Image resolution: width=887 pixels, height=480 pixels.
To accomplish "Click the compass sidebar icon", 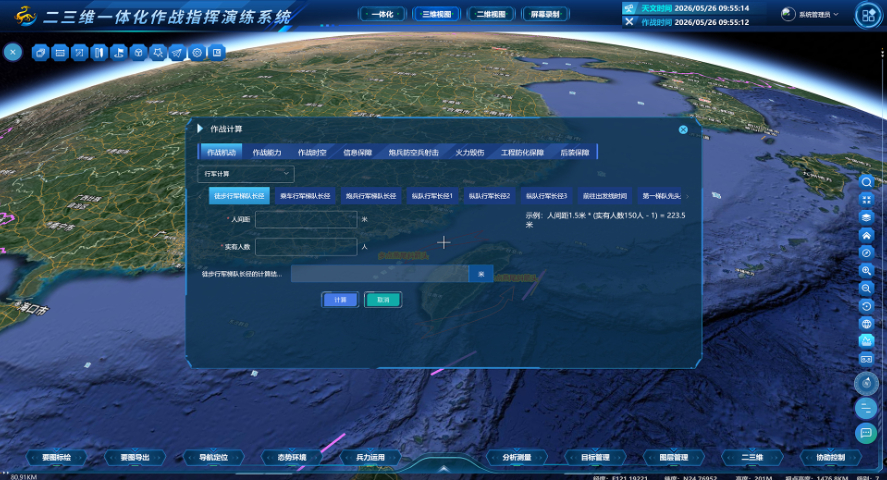I will click(866, 253).
